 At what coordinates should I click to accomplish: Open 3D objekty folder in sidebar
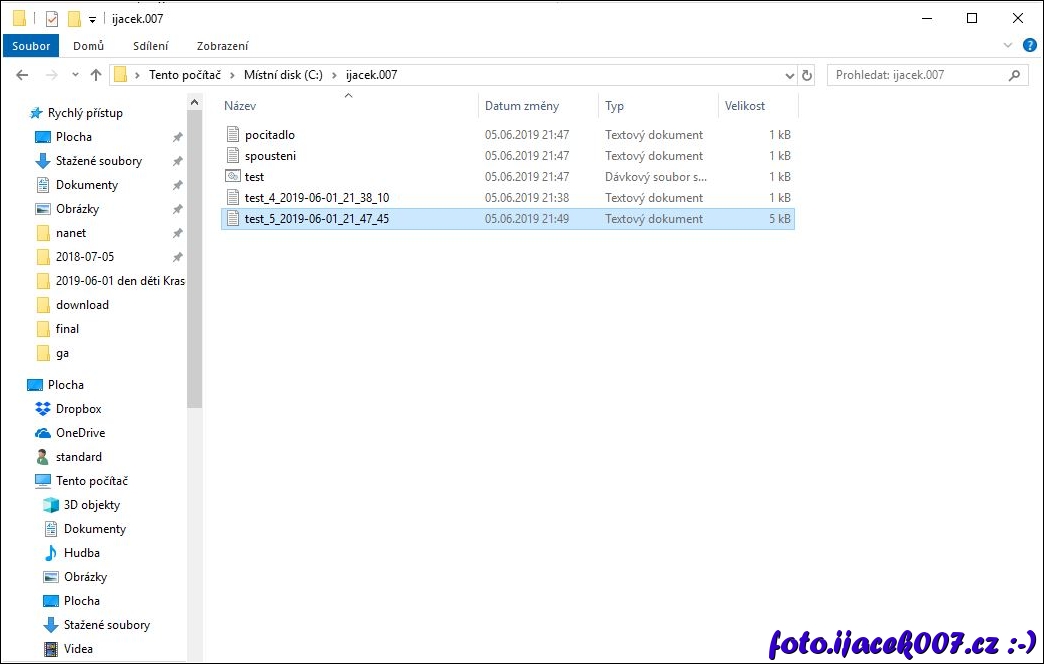point(91,505)
